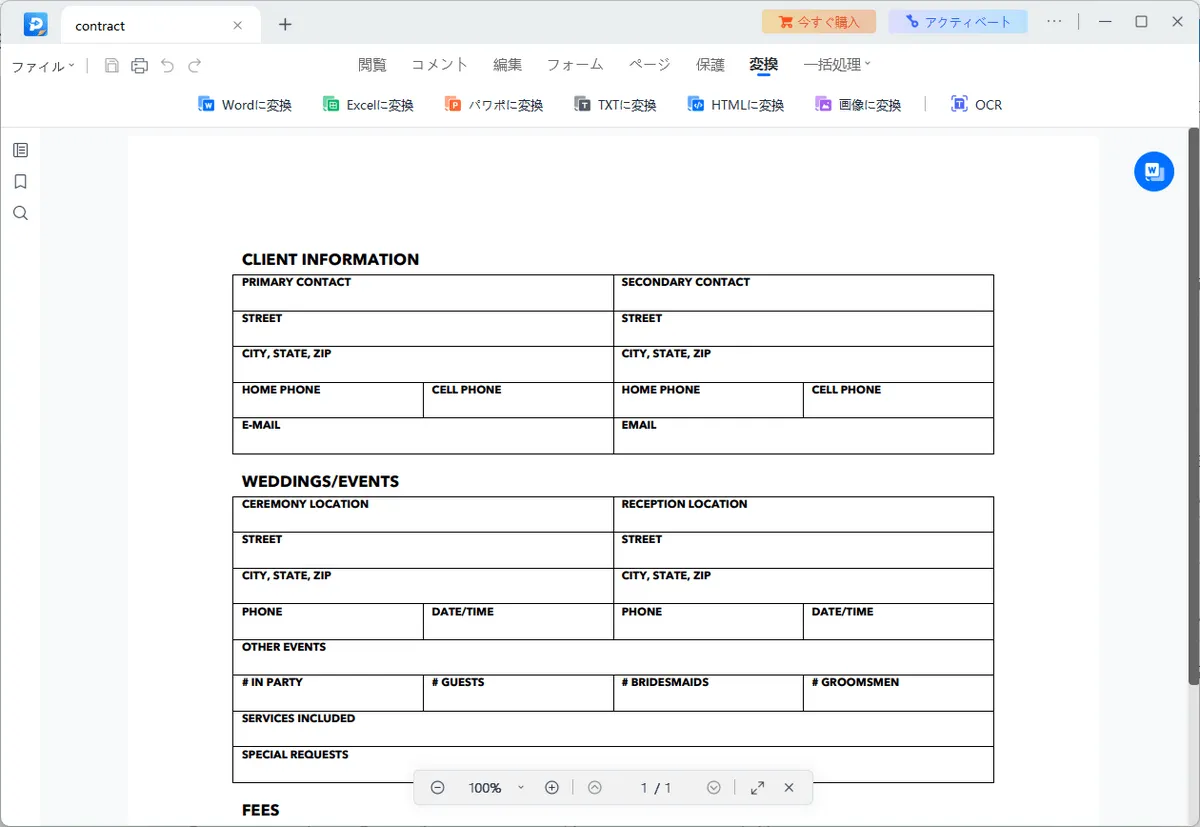Select the 変換 tab
Viewport: 1200px width, 827px height.
(x=763, y=65)
